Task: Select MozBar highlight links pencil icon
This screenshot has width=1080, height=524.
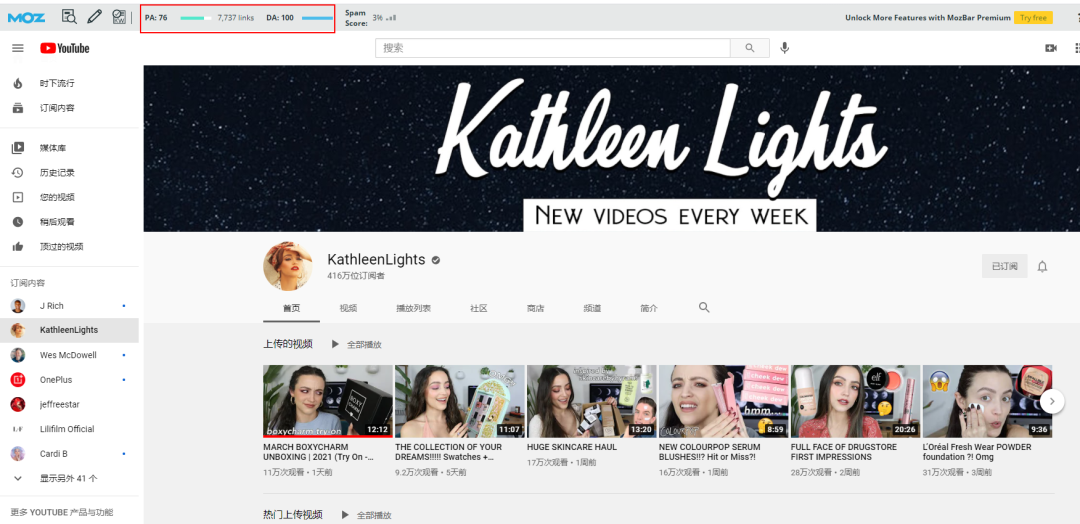Action: pos(94,17)
